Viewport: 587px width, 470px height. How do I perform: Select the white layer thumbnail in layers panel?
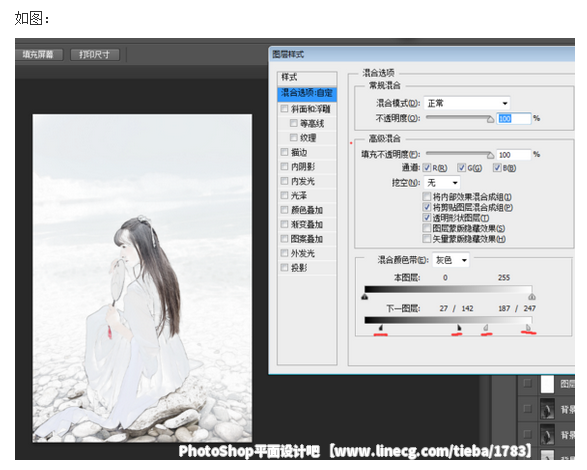[x=547, y=384]
